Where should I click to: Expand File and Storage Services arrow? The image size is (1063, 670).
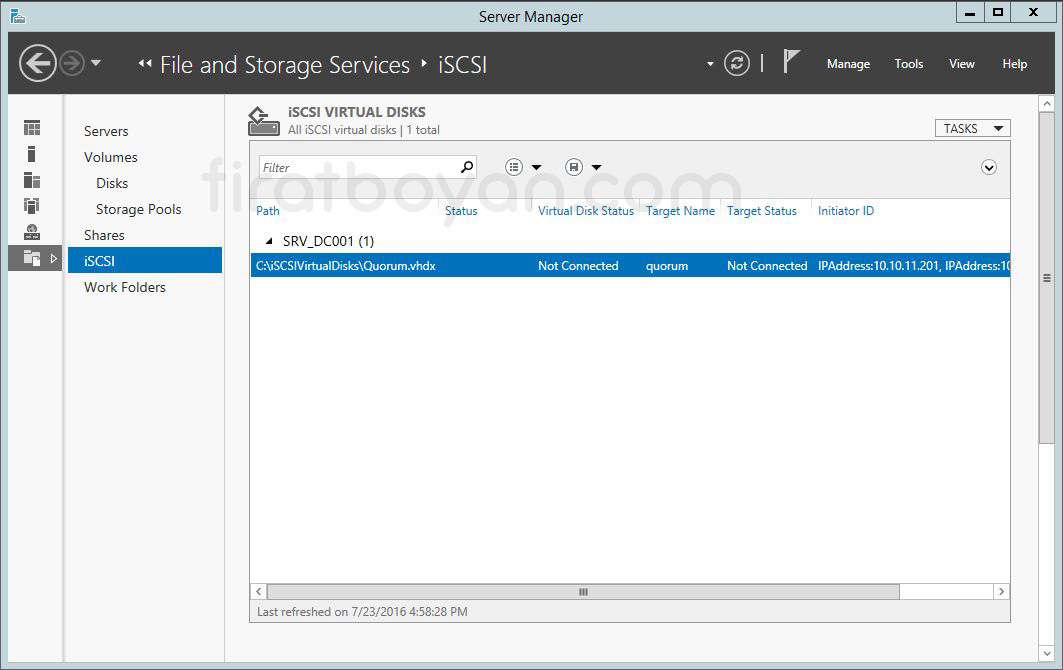click(x=54, y=258)
